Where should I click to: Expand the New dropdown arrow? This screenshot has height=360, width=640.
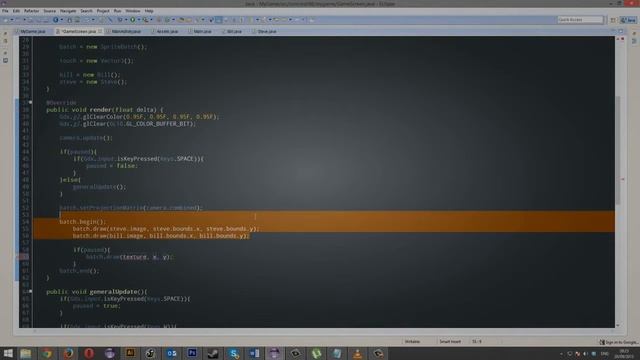12,20
